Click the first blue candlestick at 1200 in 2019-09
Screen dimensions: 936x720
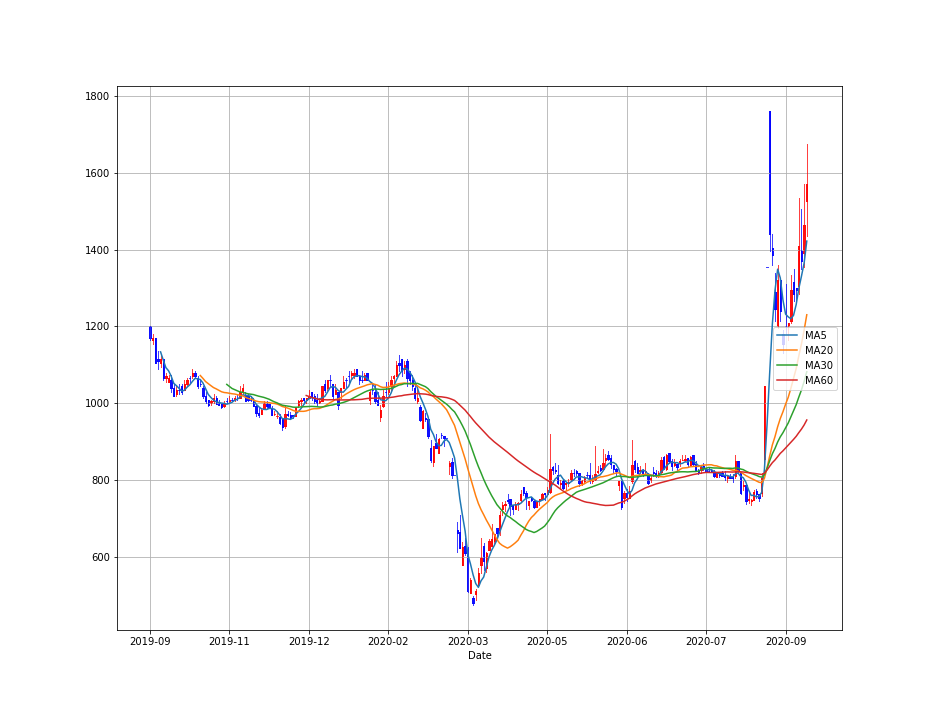[x=150, y=333]
